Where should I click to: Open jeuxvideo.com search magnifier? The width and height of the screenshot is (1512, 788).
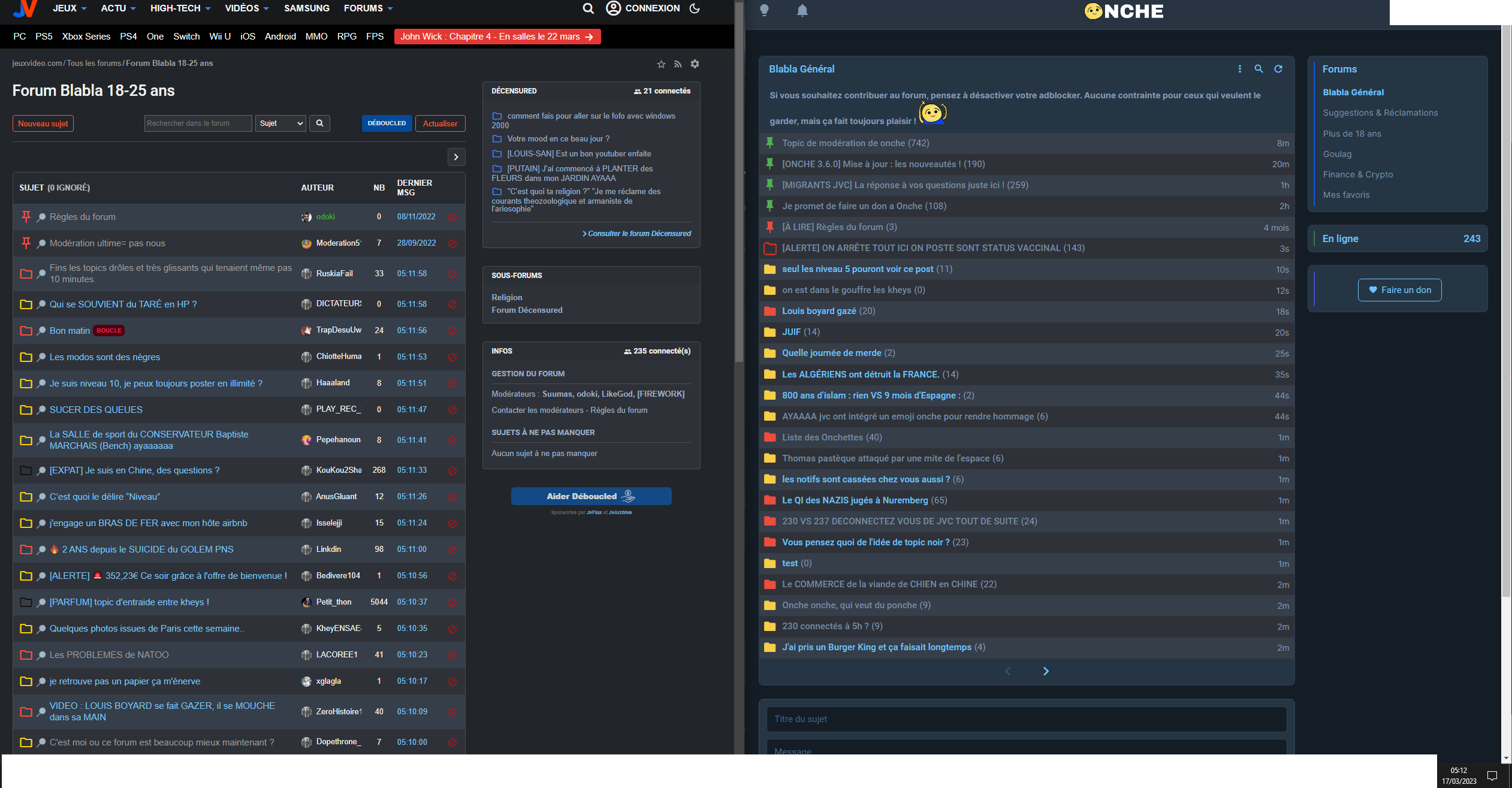tap(588, 8)
